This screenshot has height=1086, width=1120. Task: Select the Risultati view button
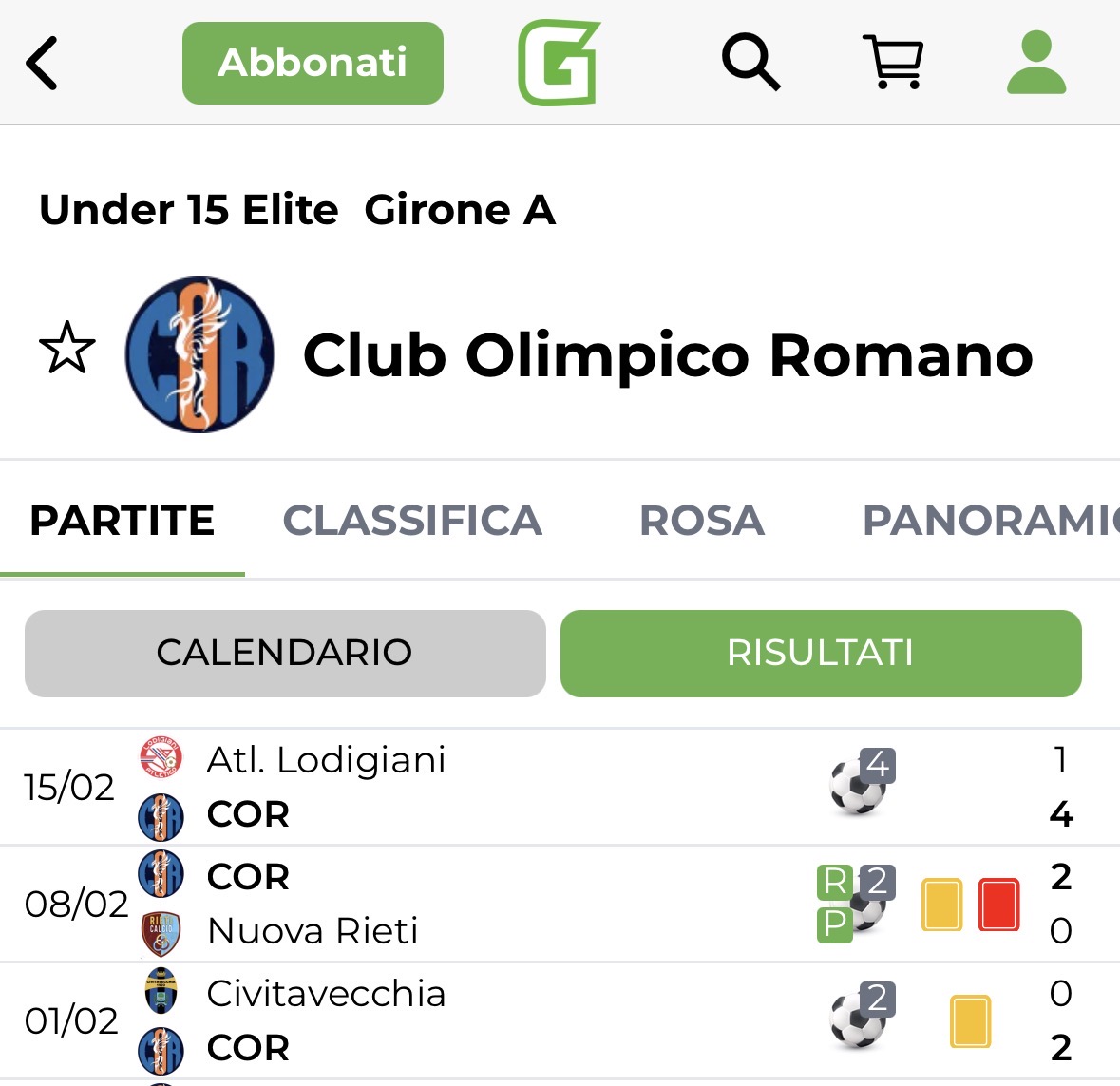pos(821,653)
